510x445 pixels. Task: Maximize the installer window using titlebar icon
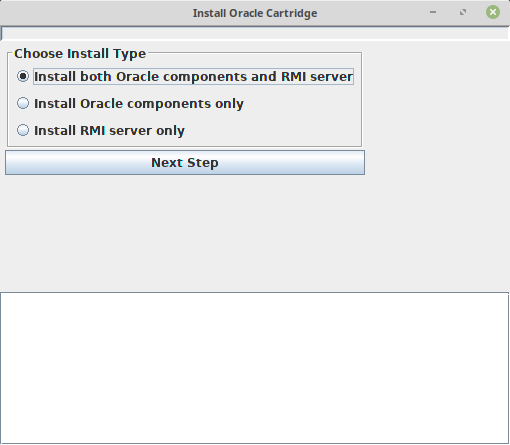463,12
